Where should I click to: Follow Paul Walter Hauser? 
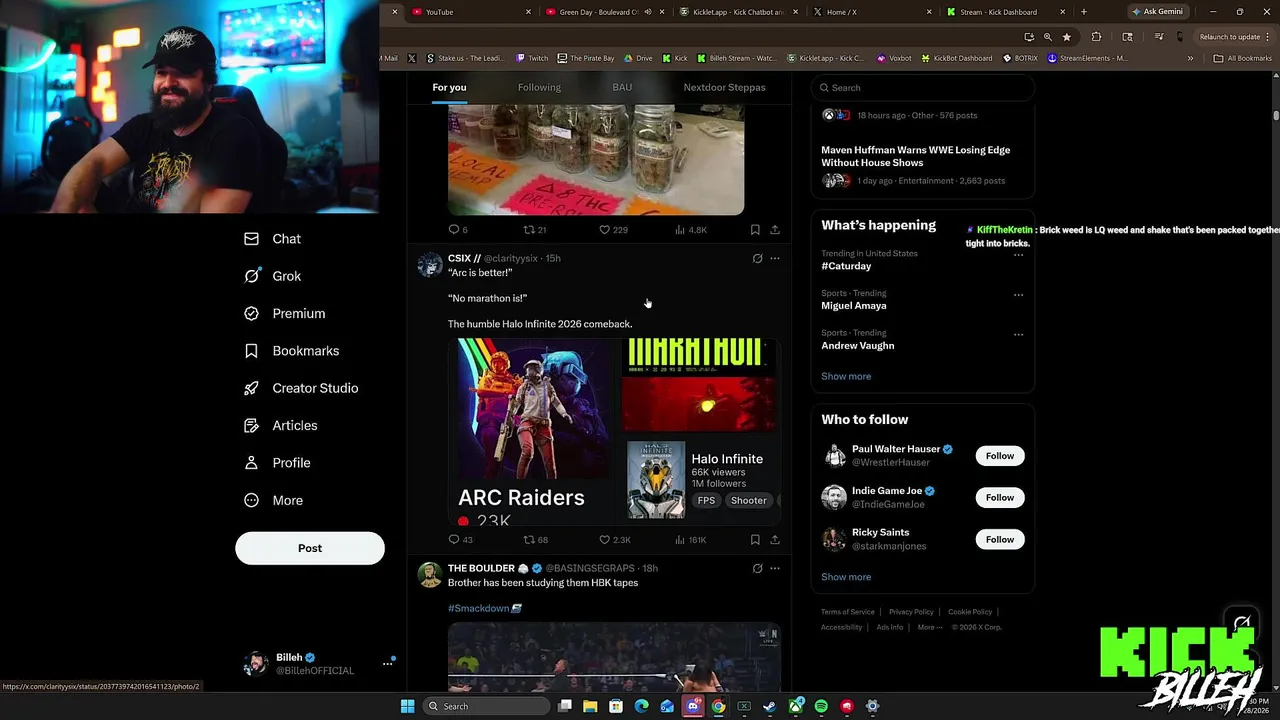[999, 456]
